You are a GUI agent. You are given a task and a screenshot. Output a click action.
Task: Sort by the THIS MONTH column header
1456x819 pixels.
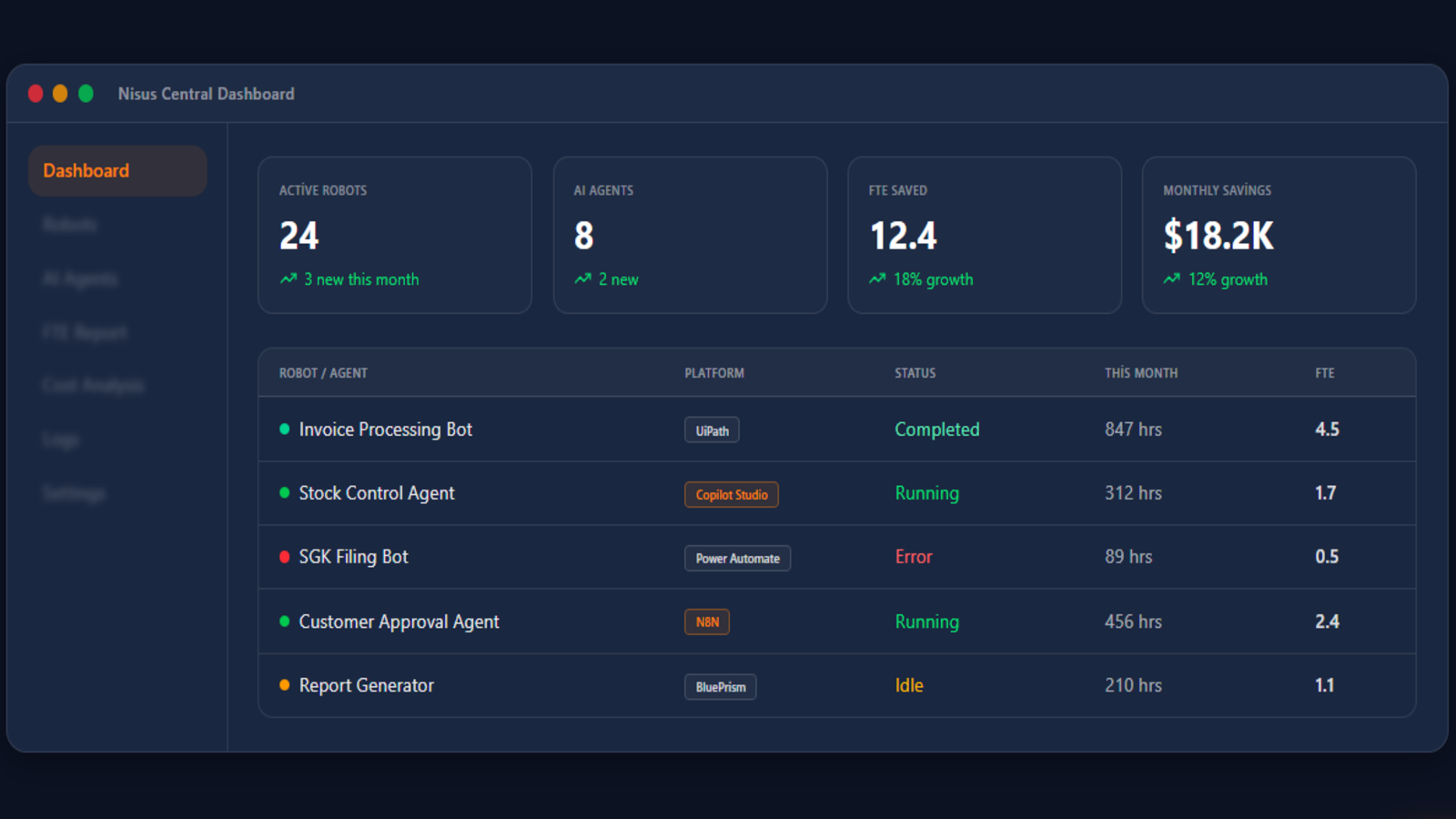(x=1141, y=373)
